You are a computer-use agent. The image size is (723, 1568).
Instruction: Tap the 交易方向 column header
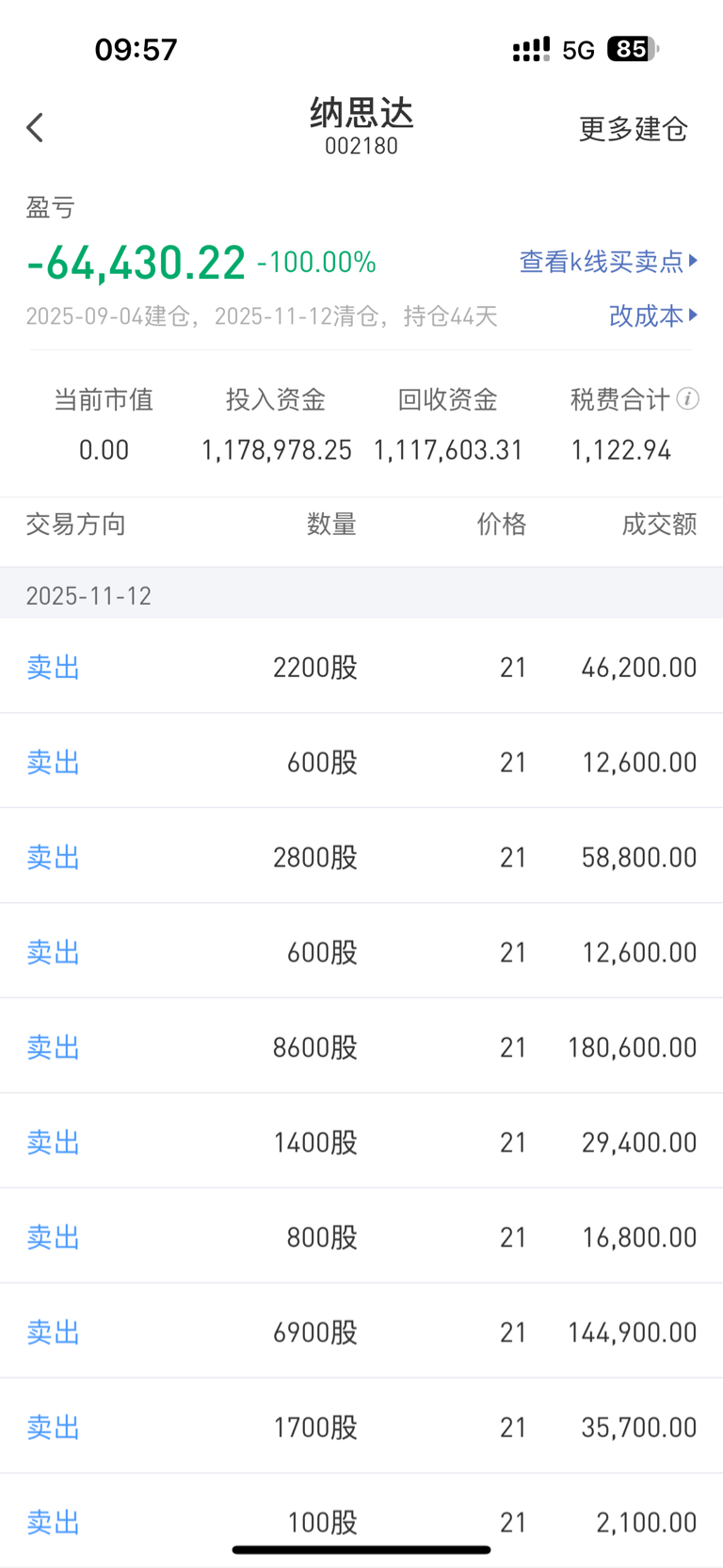[x=75, y=525]
